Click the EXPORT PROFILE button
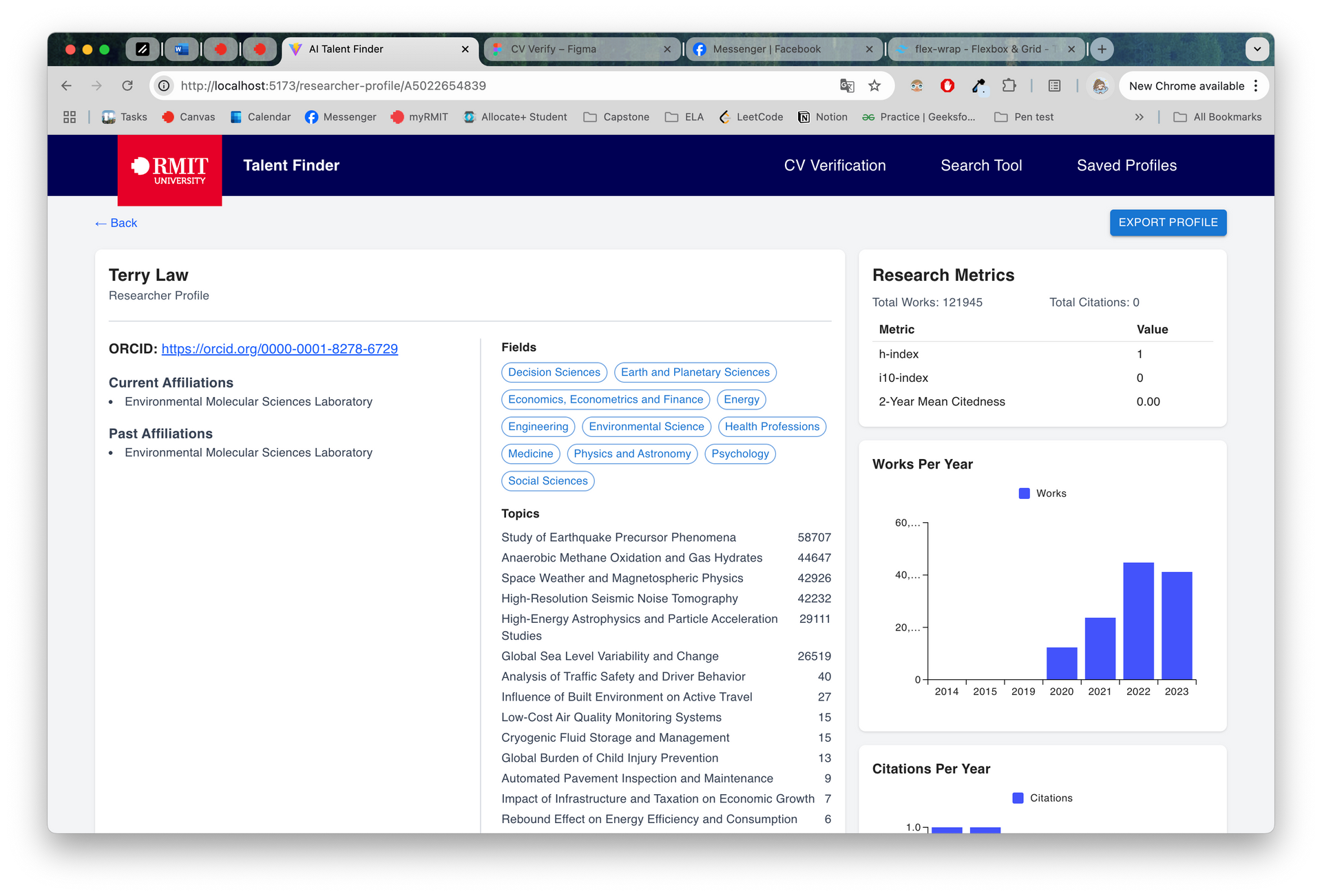 coord(1168,222)
